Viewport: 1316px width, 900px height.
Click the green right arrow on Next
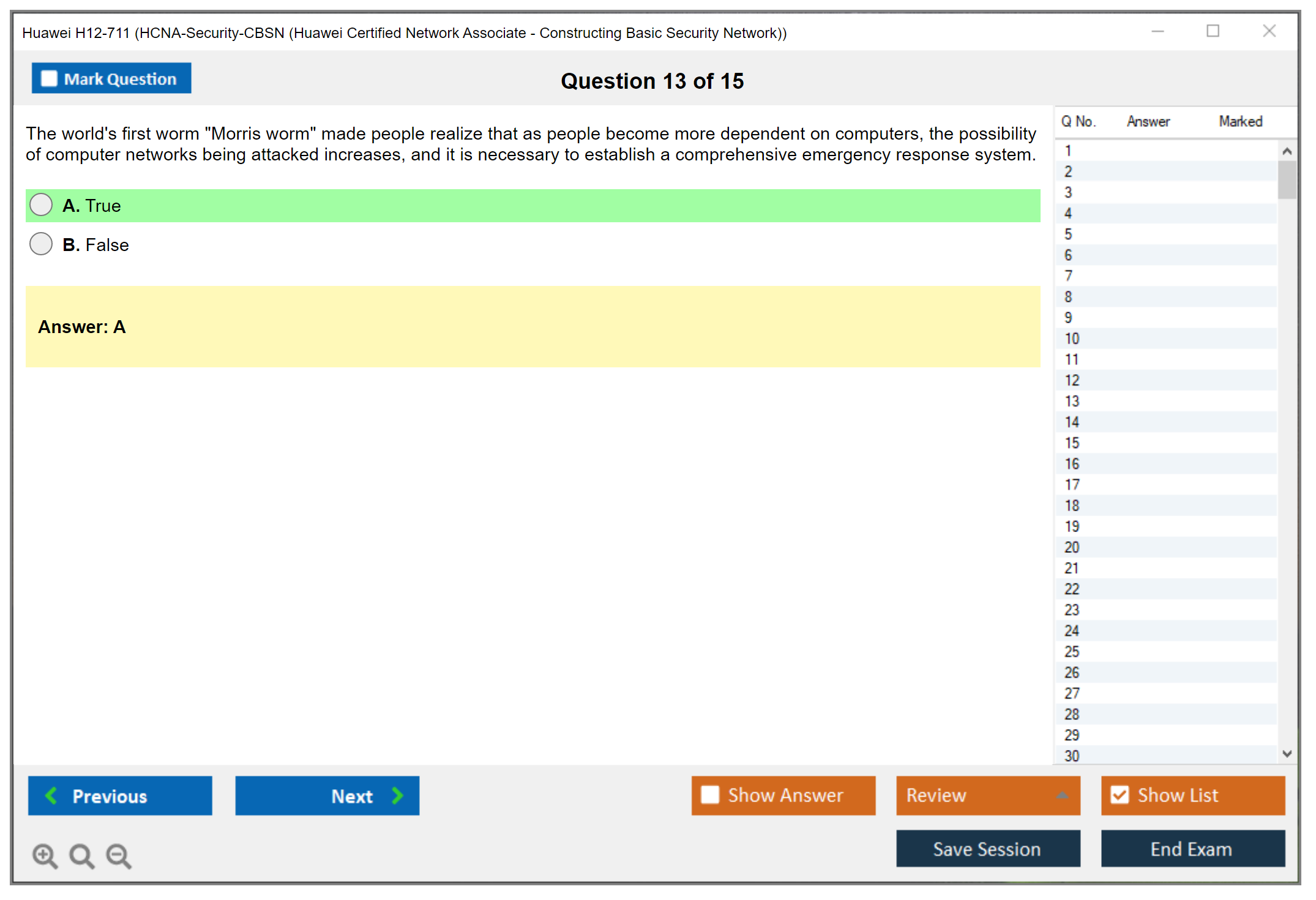tap(397, 795)
